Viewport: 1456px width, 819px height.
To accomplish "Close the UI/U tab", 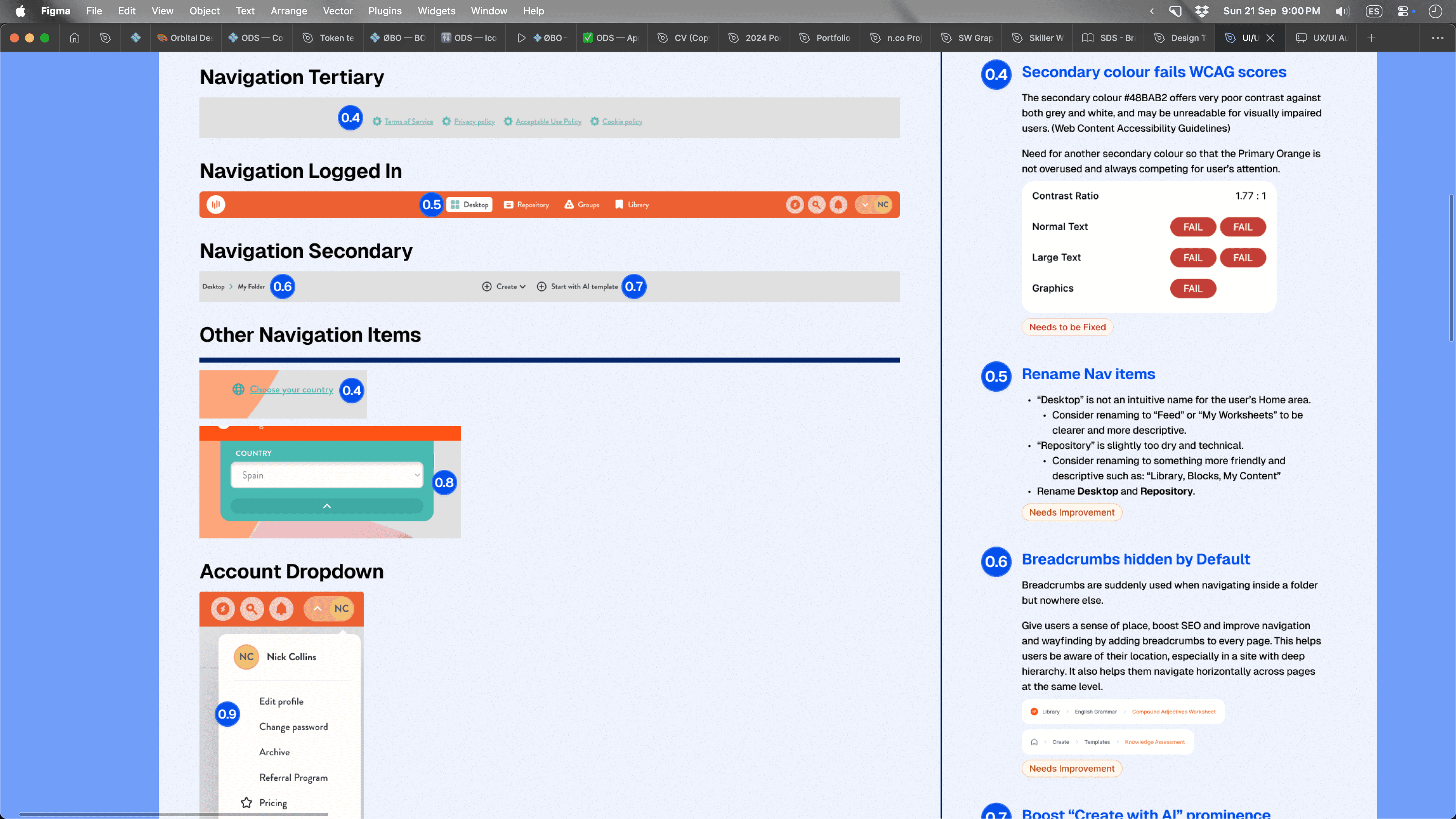I will (x=1270, y=38).
